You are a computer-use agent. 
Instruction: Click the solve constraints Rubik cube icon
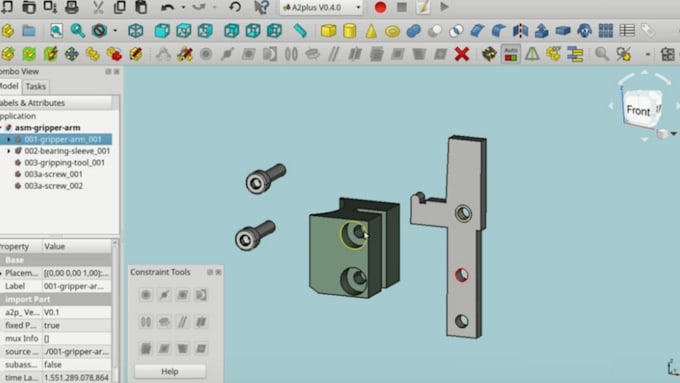pyautogui.click(x=489, y=54)
